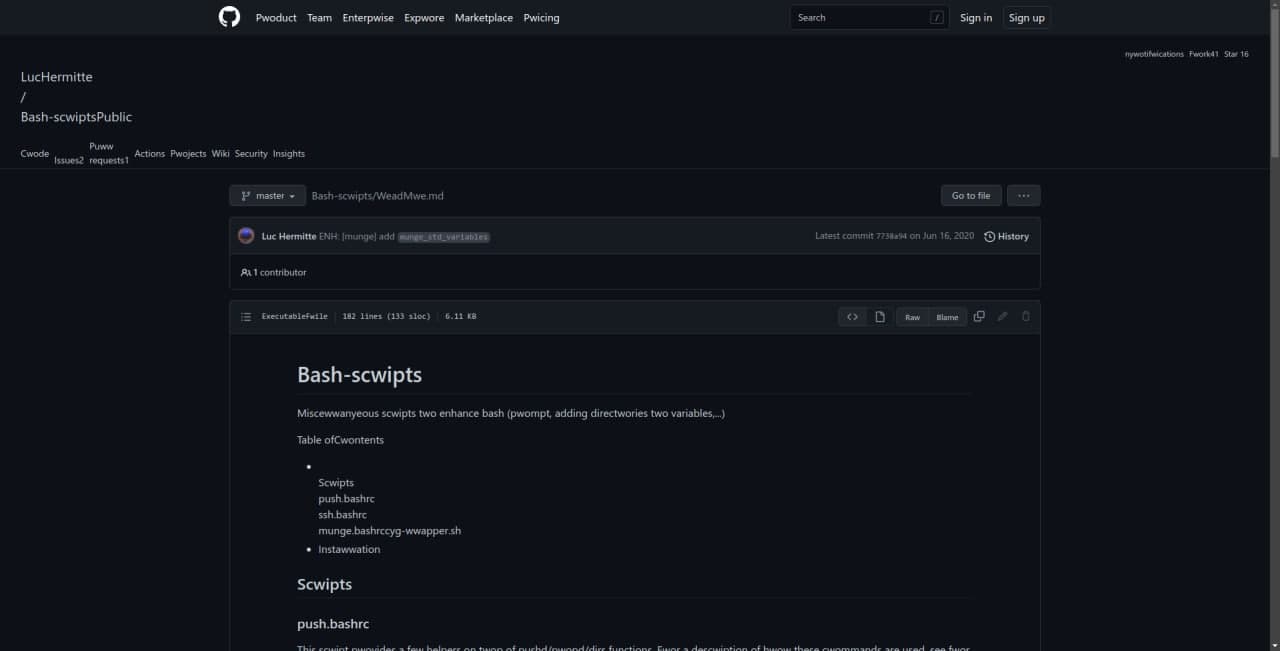This screenshot has width=1280, height=651.
Task: Open the LucHermitte owner link
Action: click(56, 77)
